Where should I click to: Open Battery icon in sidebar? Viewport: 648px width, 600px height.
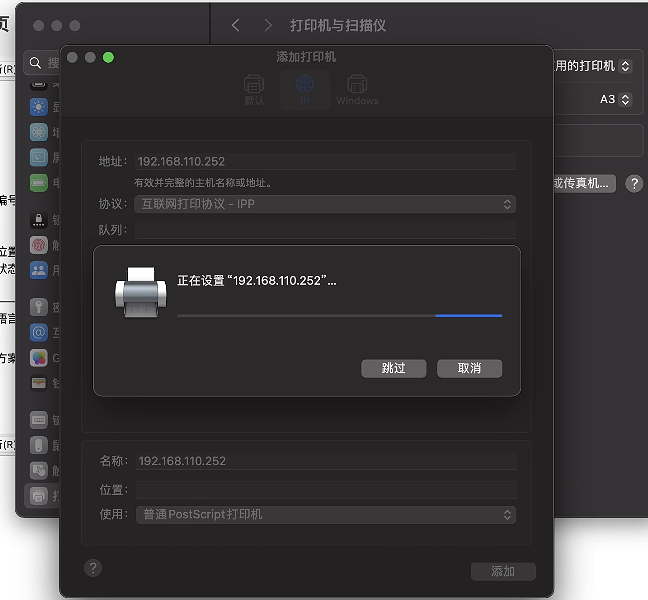pos(39,182)
